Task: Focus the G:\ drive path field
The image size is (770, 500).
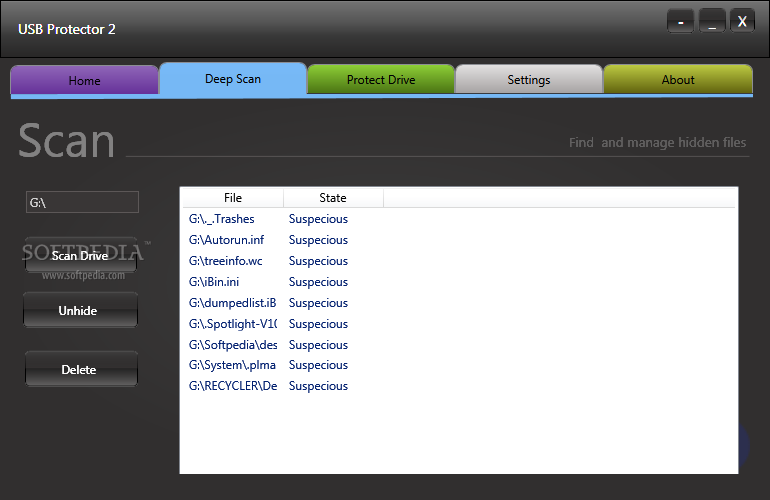Action: pyautogui.click(x=82, y=202)
